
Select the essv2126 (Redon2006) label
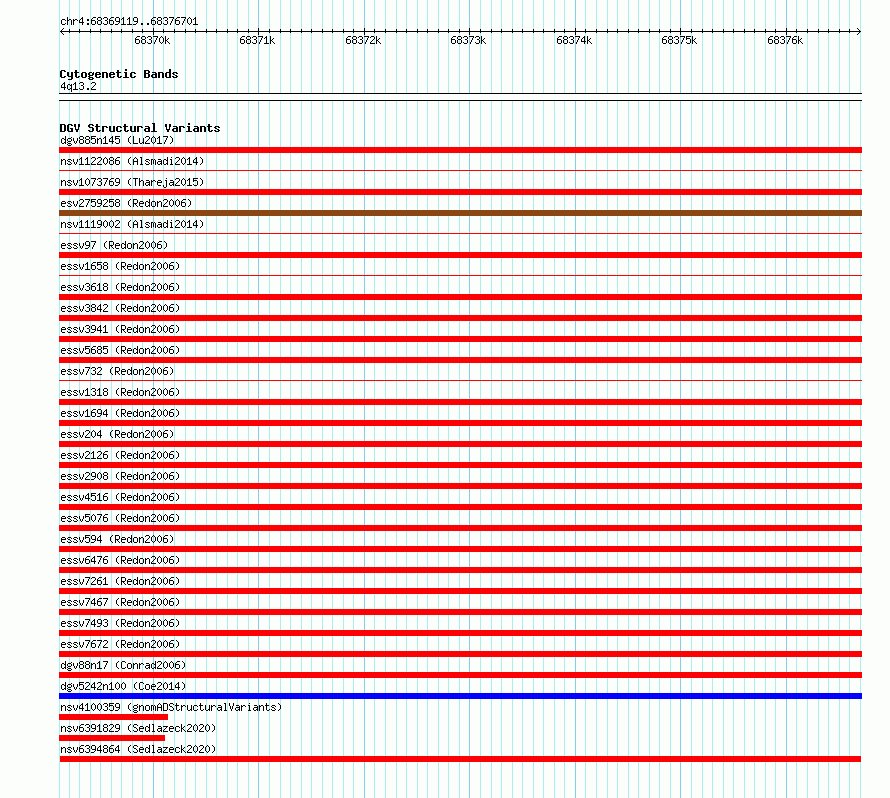pyautogui.click(x=120, y=455)
